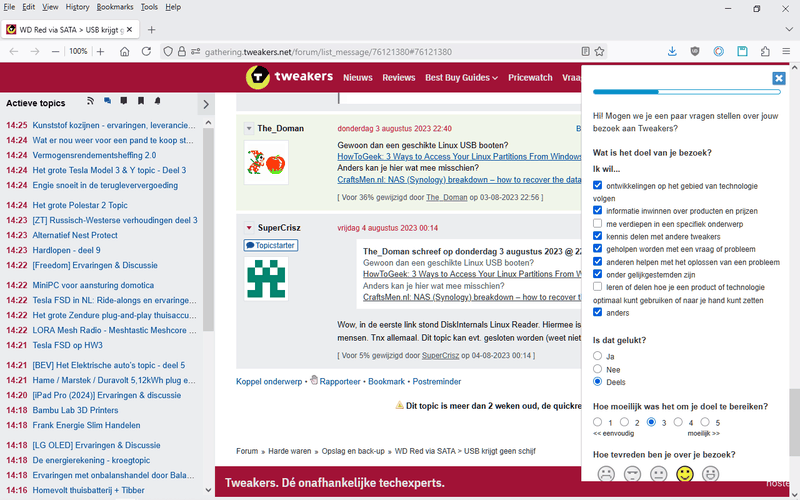
Task: Open the Pricewatch navigation item
Action: coord(530,78)
